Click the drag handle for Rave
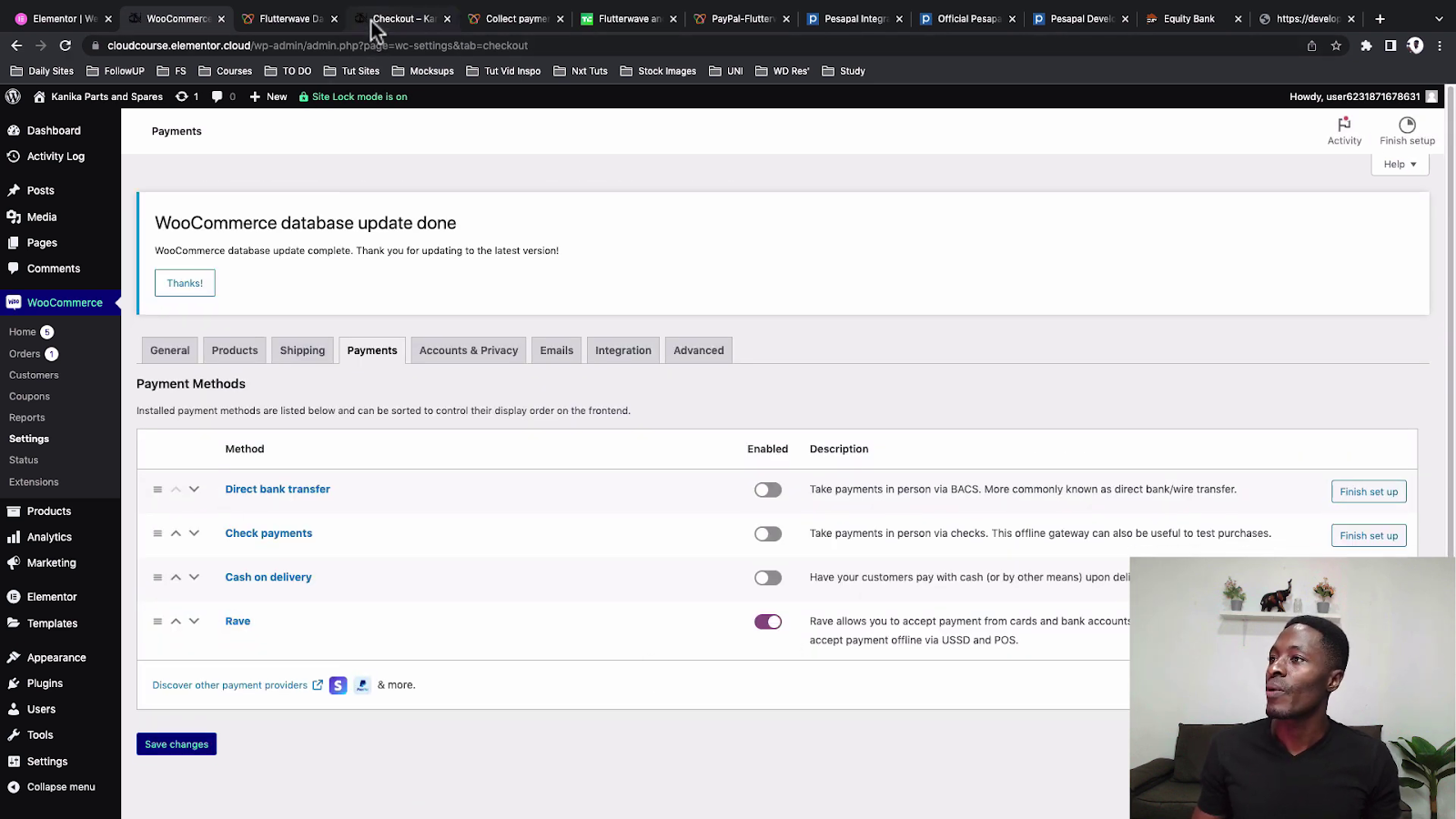 click(x=157, y=622)
